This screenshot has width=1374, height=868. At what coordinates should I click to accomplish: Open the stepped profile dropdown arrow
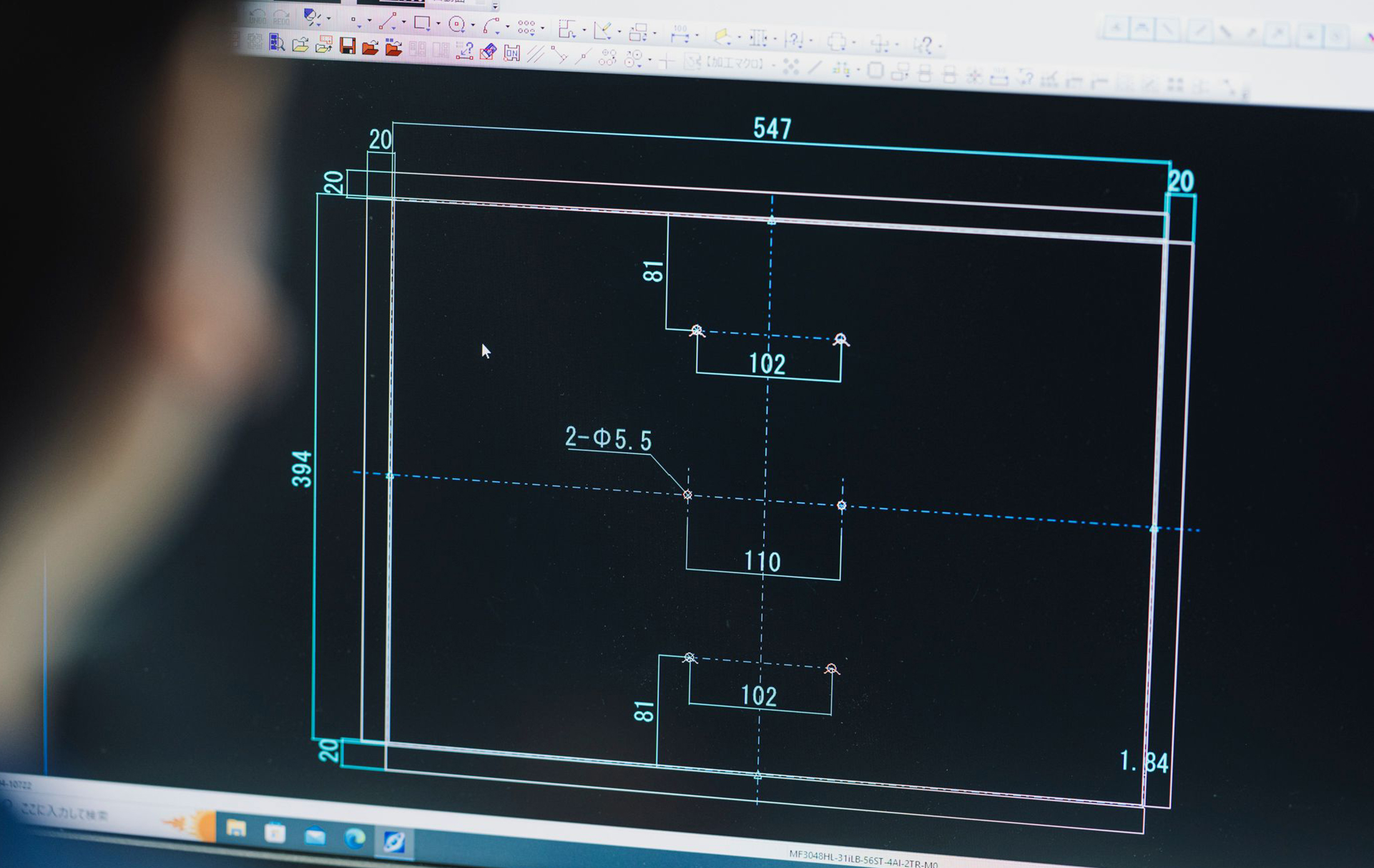click(x=584, y=30)
